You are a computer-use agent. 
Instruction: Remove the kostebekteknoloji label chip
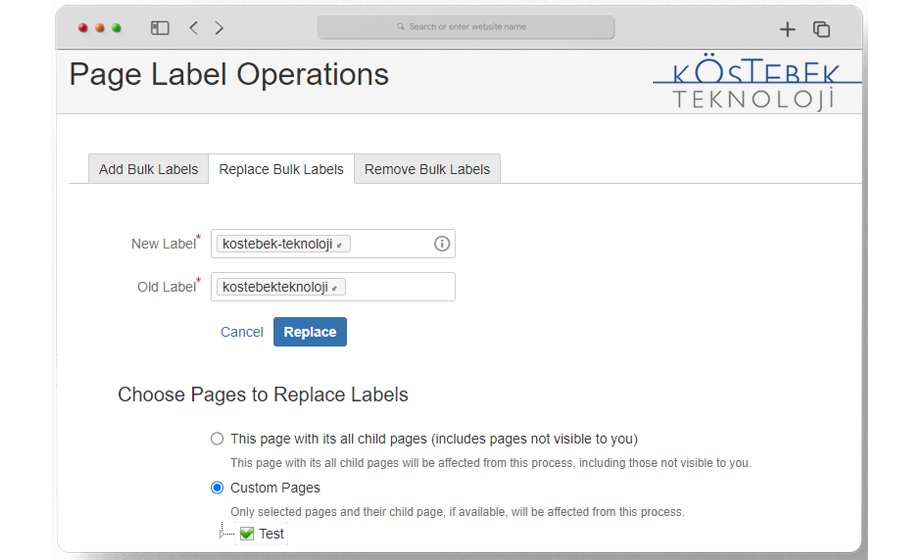334,288
